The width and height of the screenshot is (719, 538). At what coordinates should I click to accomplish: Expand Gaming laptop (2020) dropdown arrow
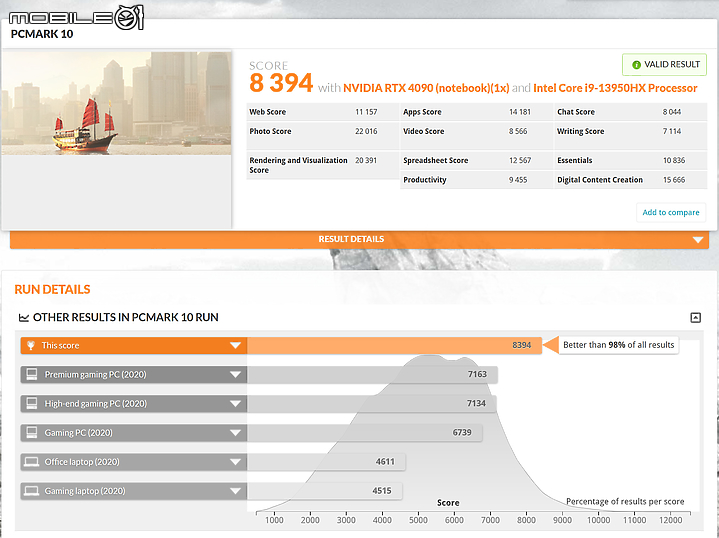coord(235,491)
